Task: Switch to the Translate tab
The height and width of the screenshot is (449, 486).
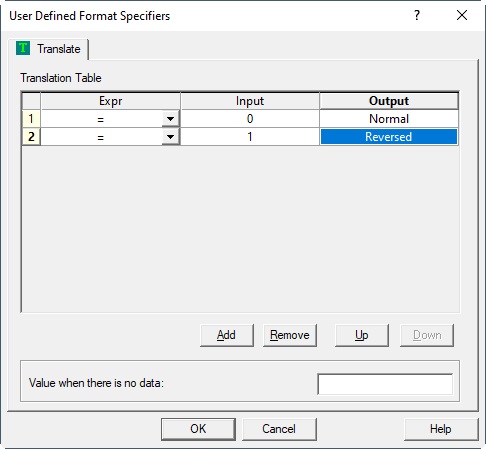Action: point(48,49)
